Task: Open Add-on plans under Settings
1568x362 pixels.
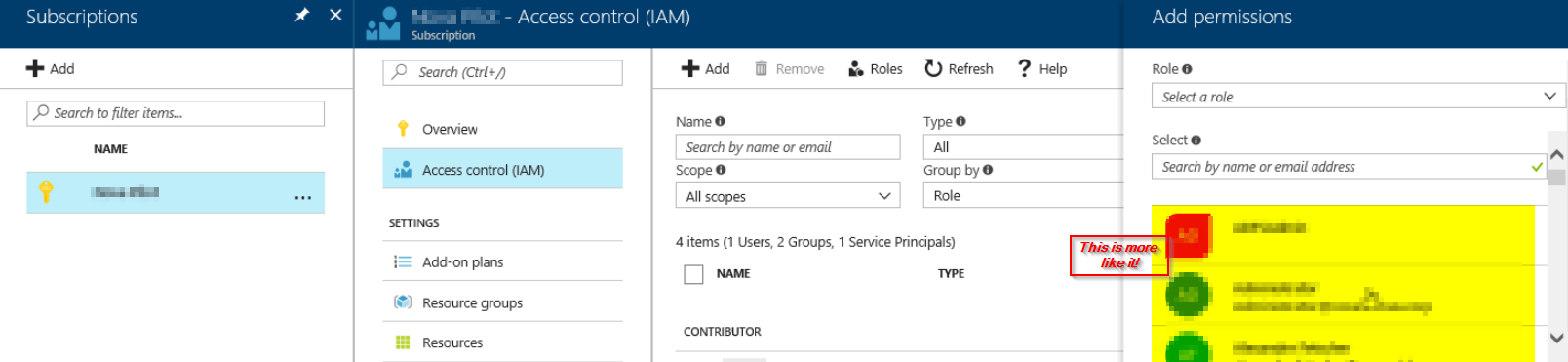Action: click(503, 261)
